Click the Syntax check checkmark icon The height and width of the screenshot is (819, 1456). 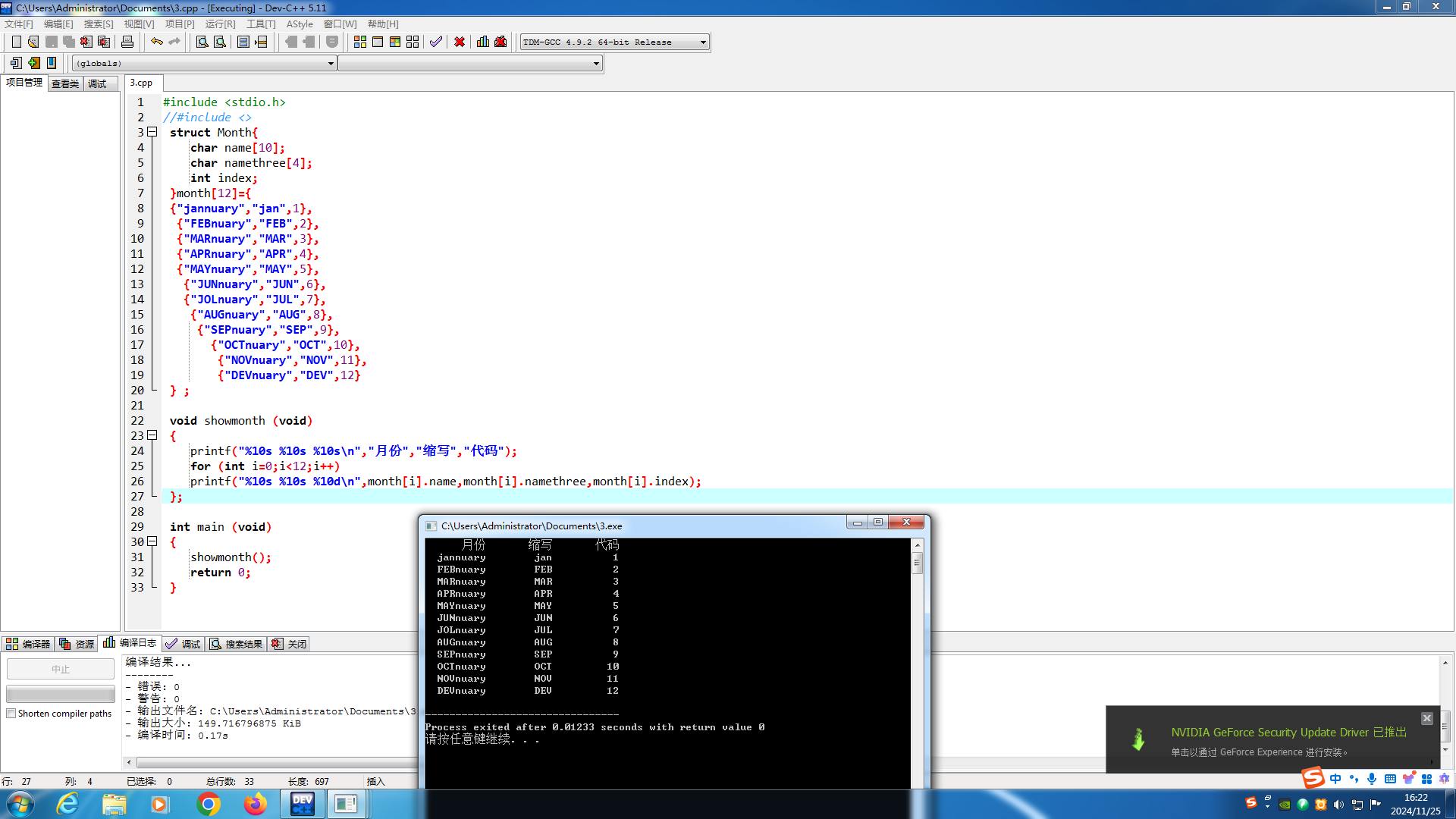(435, 42)
